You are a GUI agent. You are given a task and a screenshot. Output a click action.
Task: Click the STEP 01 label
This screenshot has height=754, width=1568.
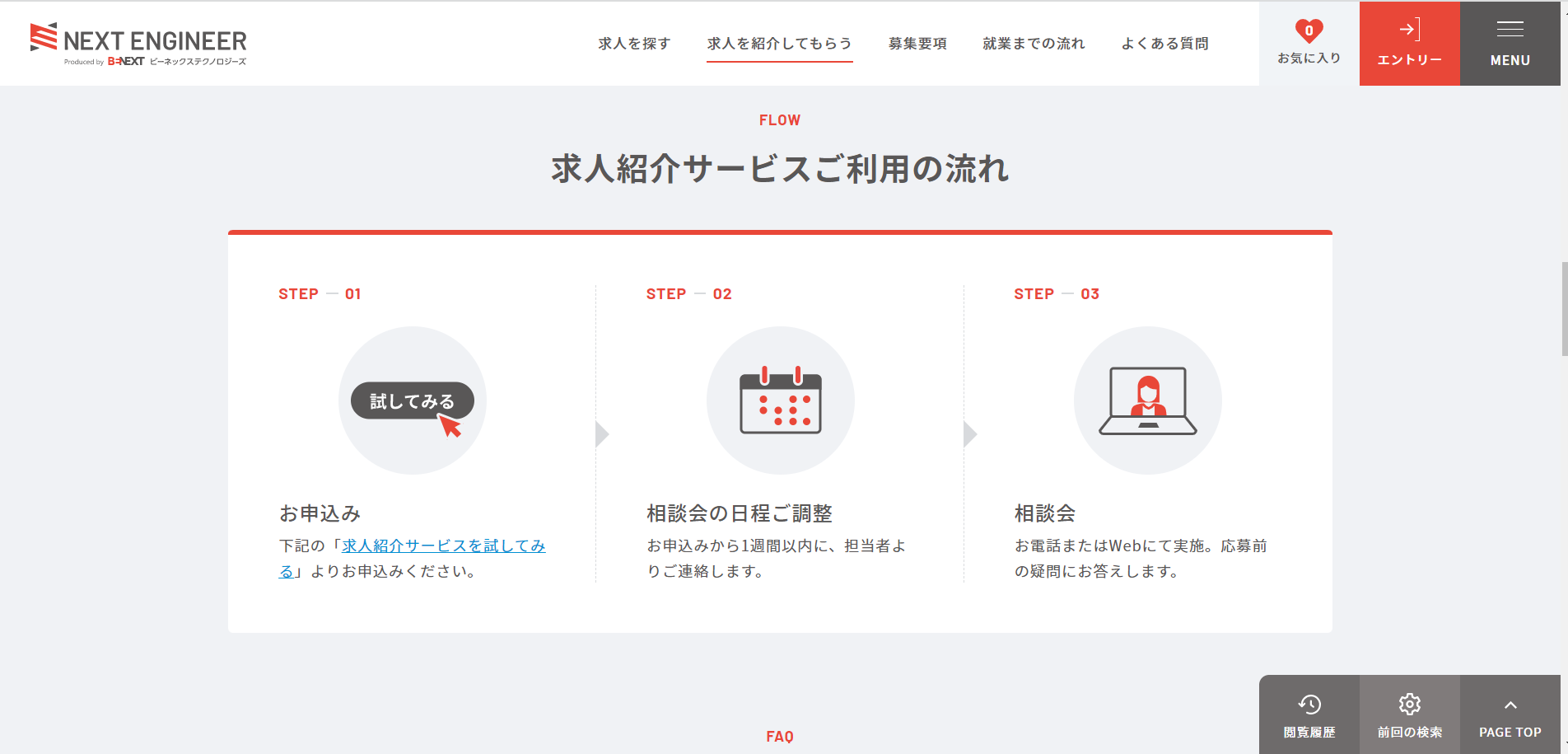coord(320,294)
